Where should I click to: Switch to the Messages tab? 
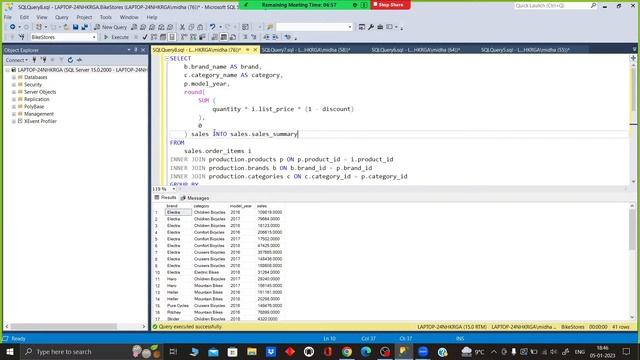[195, 198]
